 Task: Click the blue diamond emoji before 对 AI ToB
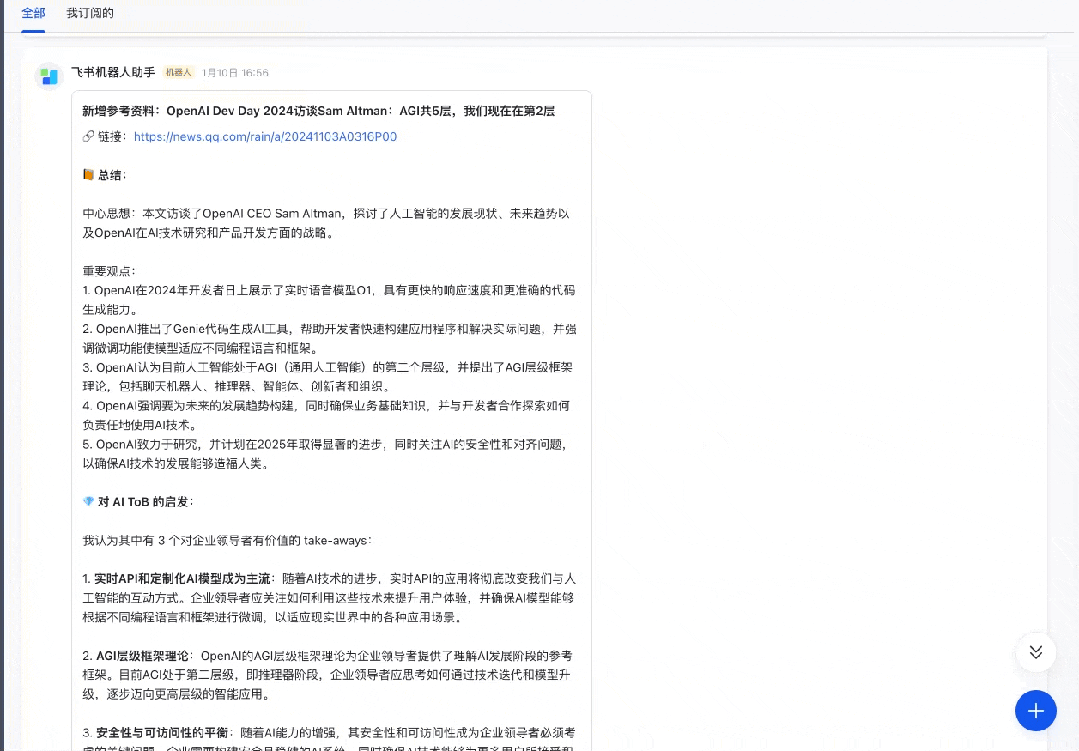(88, 501)
